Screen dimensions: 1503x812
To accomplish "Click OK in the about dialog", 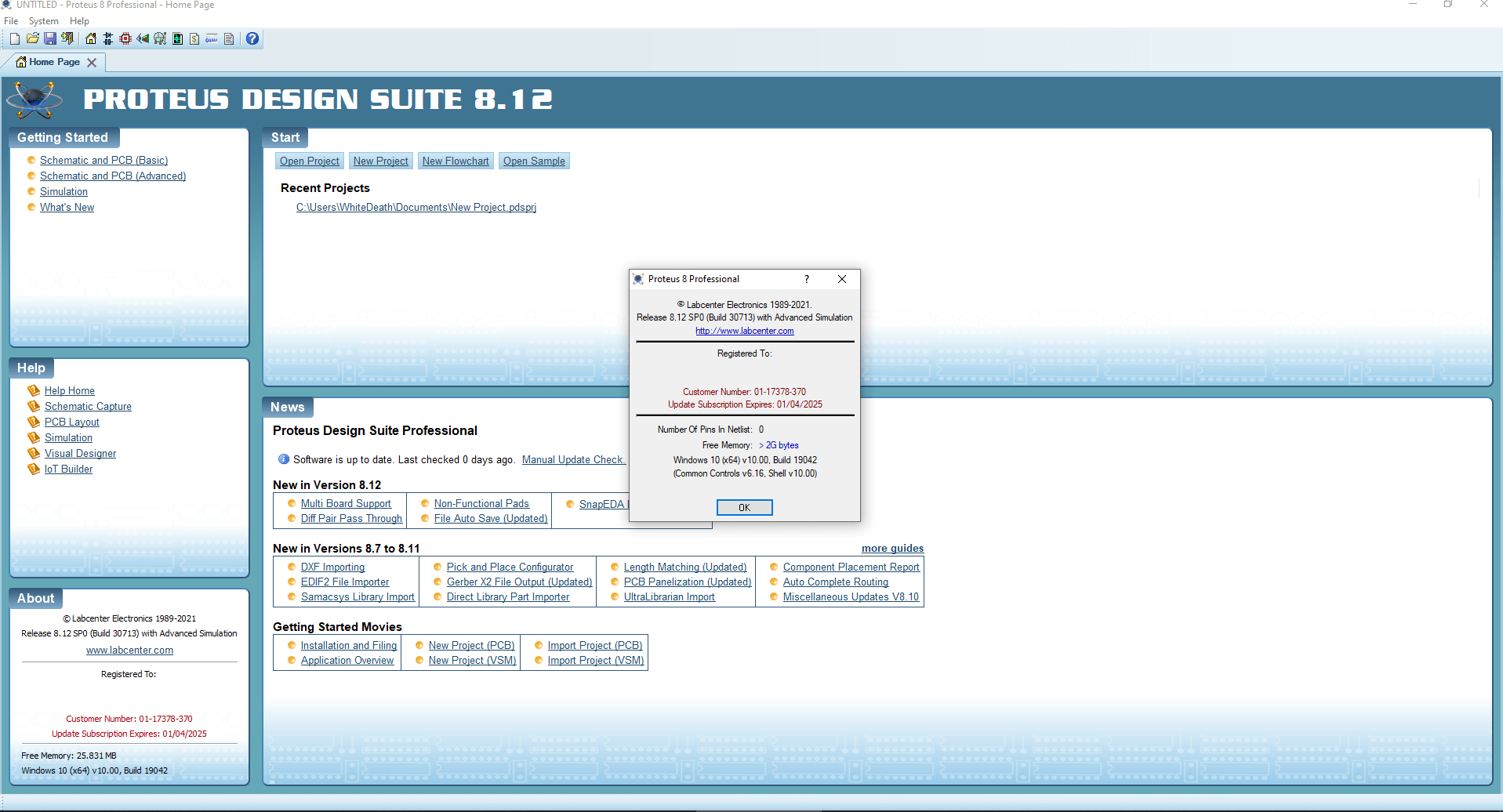I will coord(745,507).
